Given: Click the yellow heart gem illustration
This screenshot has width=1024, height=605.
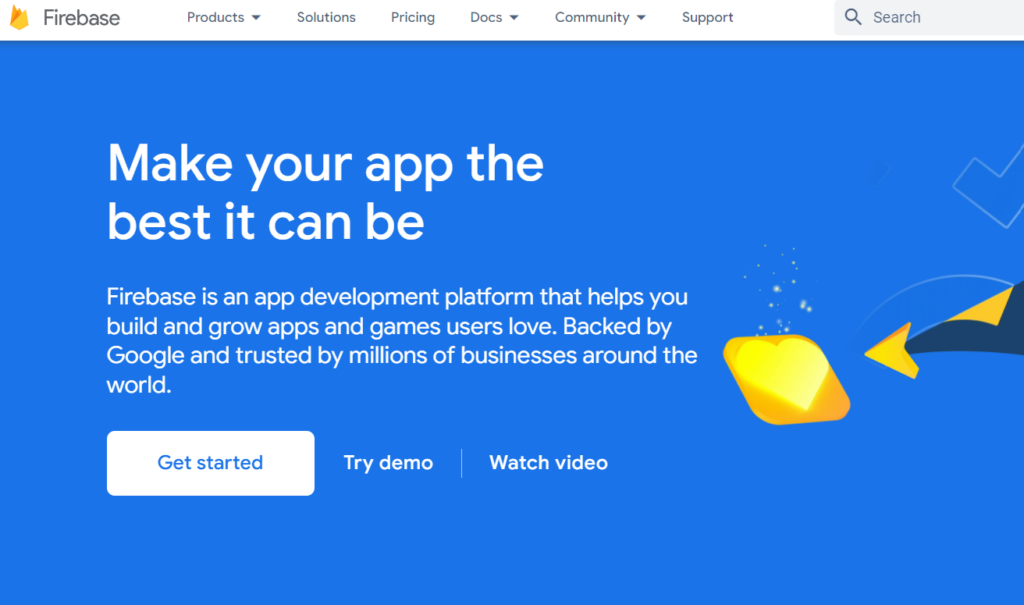Looking at the screenshot, I should click(786, 379).
